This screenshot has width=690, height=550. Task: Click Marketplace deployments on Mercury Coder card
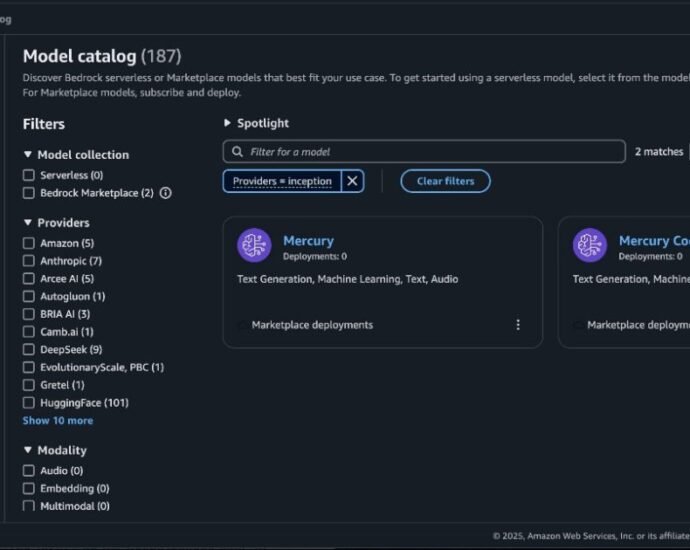tap(639, 325)
